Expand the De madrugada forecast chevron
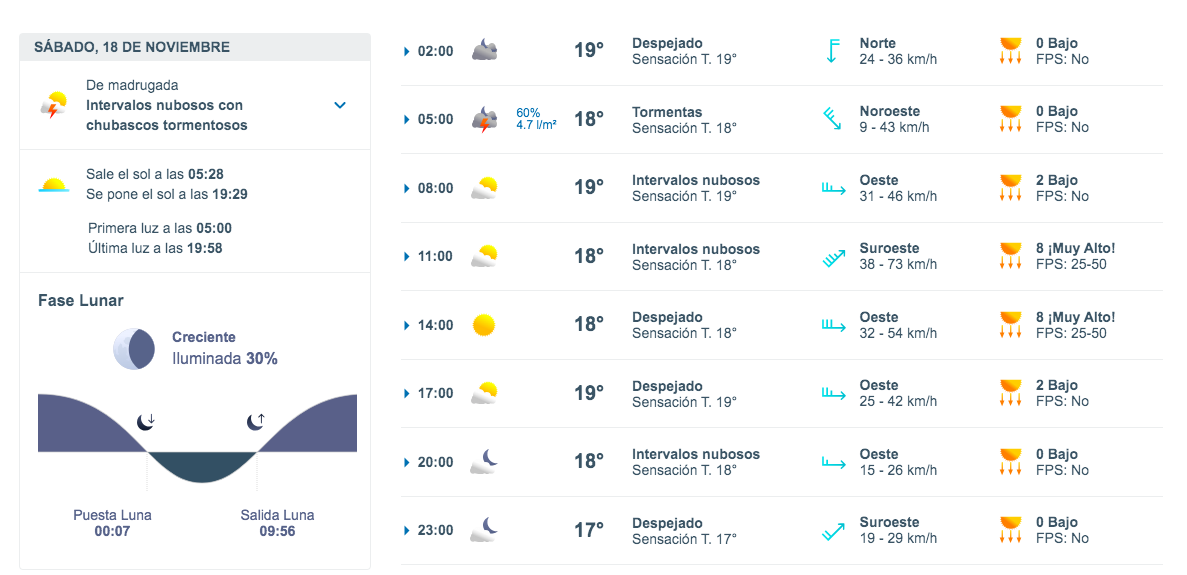The width and height of the screenshot is (1187, 575). [x=340, y=105]
